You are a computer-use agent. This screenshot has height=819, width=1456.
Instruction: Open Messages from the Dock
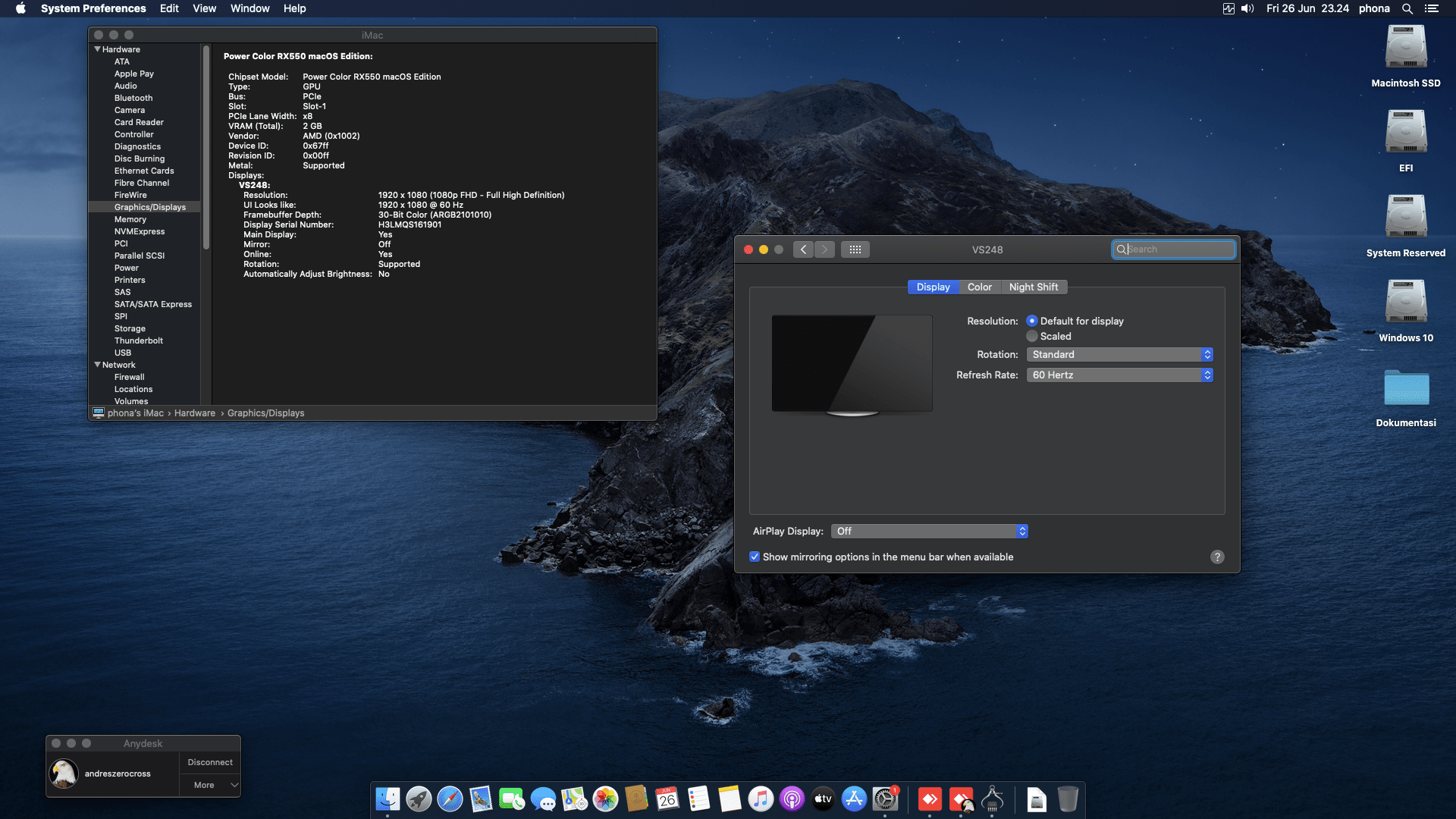[x=543, y=799]
